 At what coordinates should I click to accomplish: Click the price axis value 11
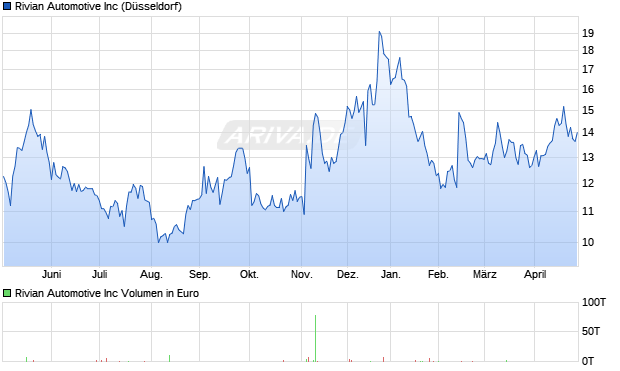(588, 211)
